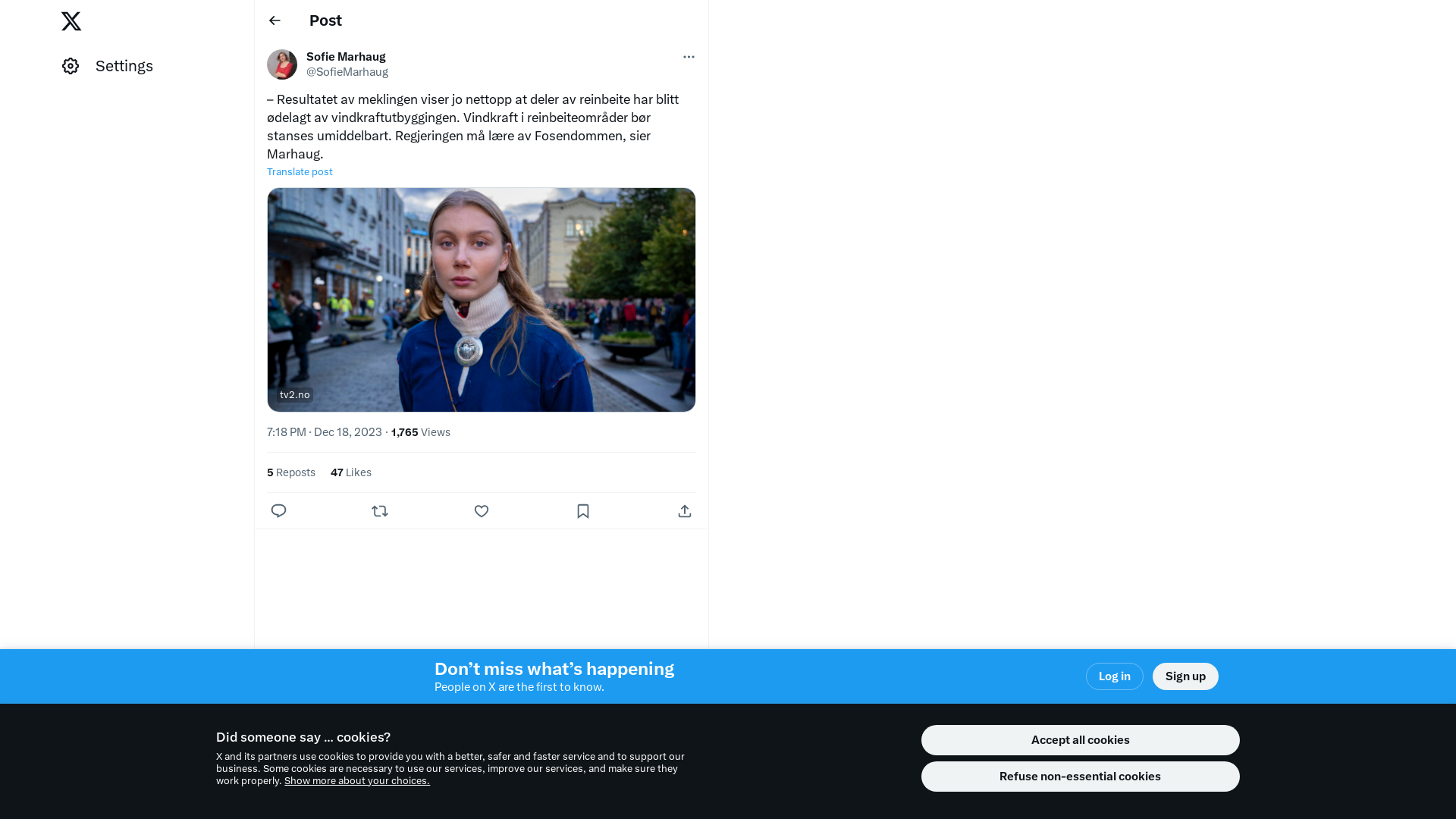Click the share upload icon
1456x819 pixels.
coord(685,511)
